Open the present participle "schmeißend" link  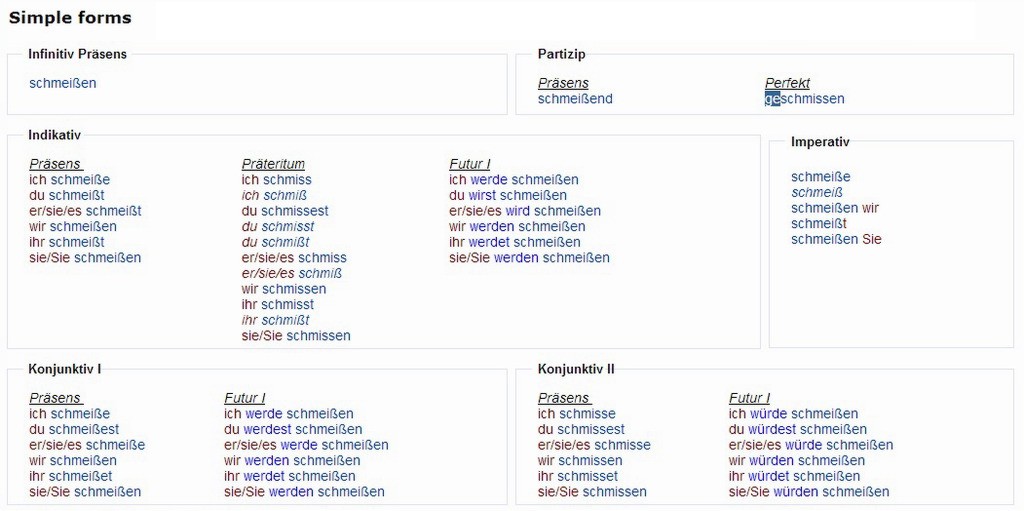pos(575,99)
